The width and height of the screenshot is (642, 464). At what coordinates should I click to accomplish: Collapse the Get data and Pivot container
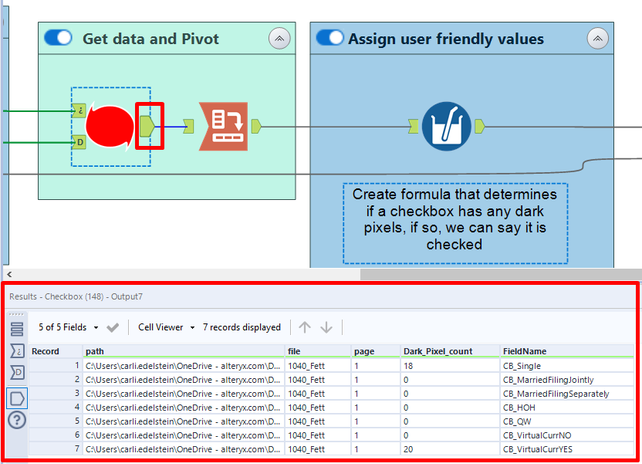279,39
